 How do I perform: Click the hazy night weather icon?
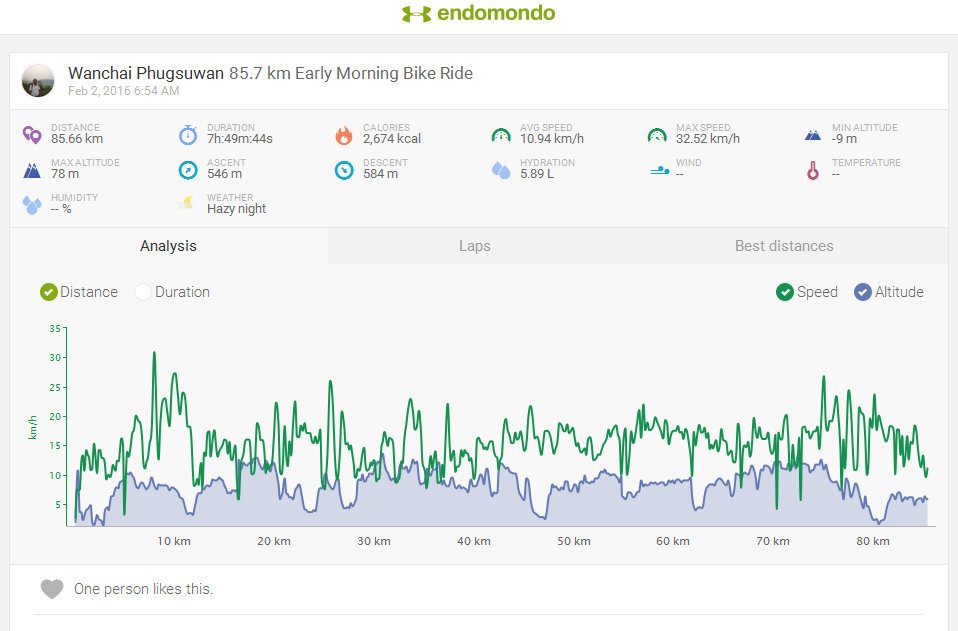(186, 203)
